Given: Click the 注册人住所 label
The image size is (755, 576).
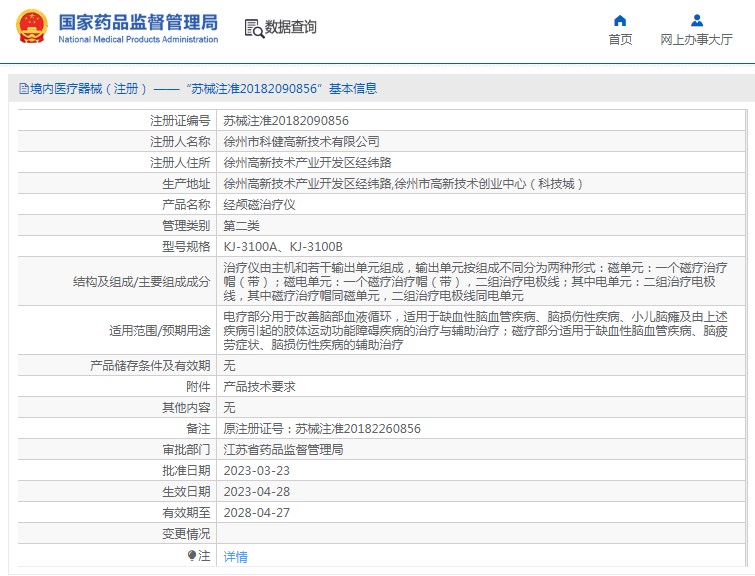Looking at the screenshot, I should point(180,162).
